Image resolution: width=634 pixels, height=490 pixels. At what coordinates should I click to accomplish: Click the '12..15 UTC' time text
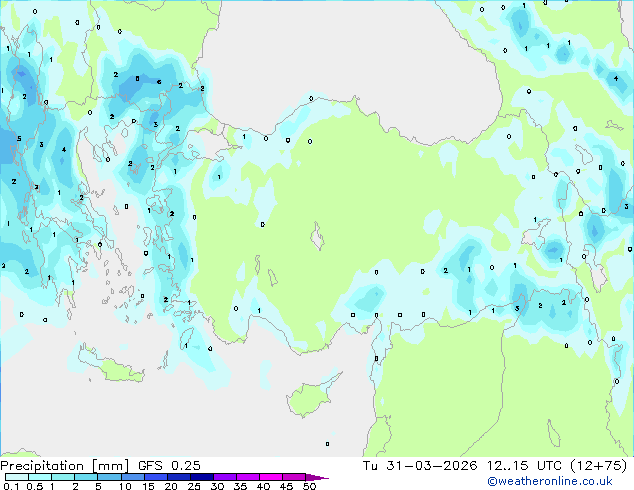524,466
